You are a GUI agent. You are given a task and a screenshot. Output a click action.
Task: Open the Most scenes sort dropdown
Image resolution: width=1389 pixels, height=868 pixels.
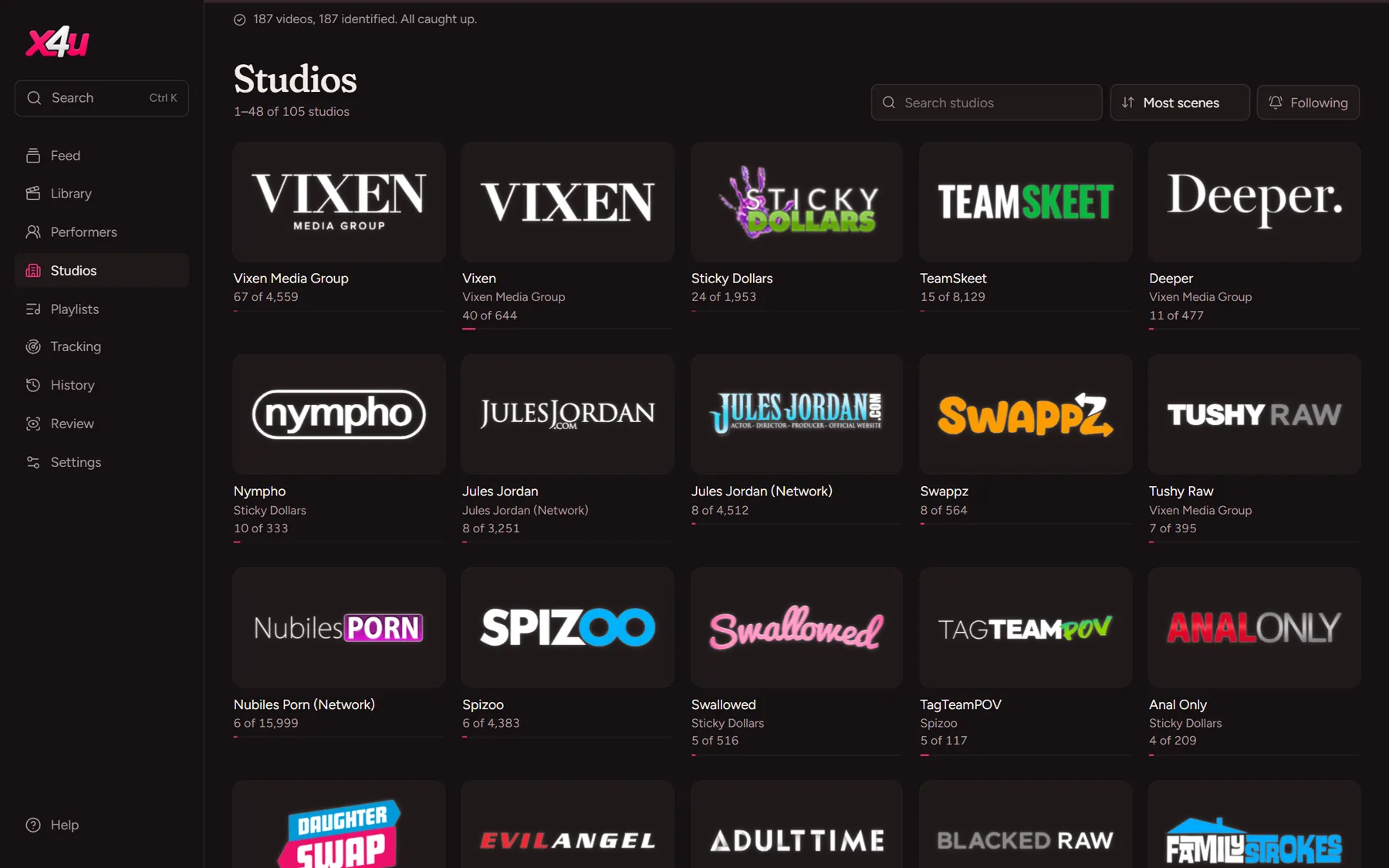click(x=1180, y=103)
